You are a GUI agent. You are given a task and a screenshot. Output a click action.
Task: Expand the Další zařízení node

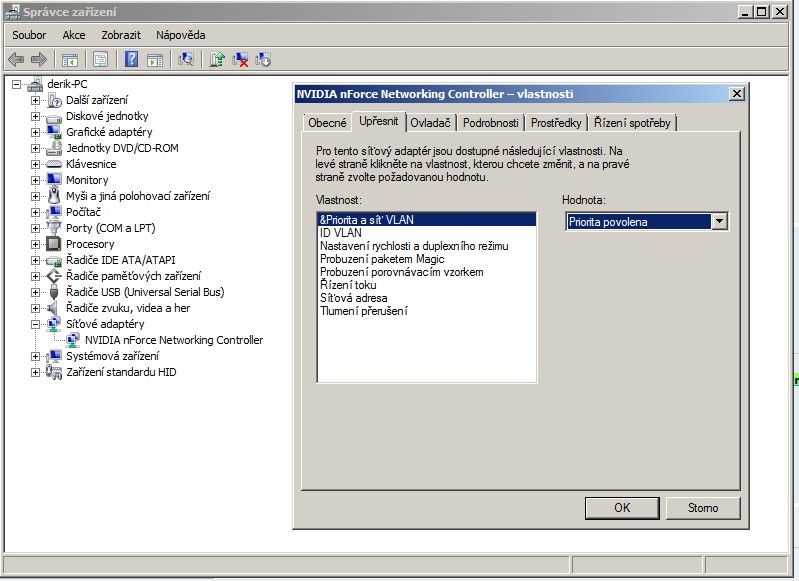pos(35,100)
